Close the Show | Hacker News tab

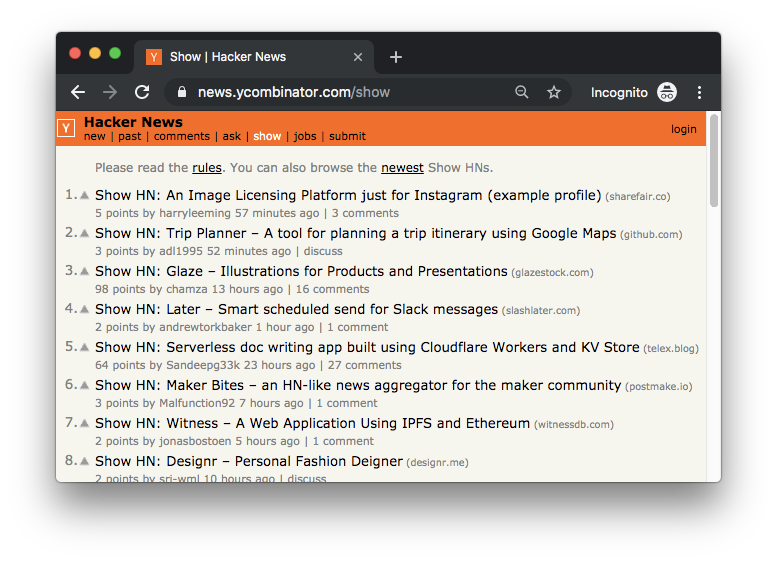[358, 57]
